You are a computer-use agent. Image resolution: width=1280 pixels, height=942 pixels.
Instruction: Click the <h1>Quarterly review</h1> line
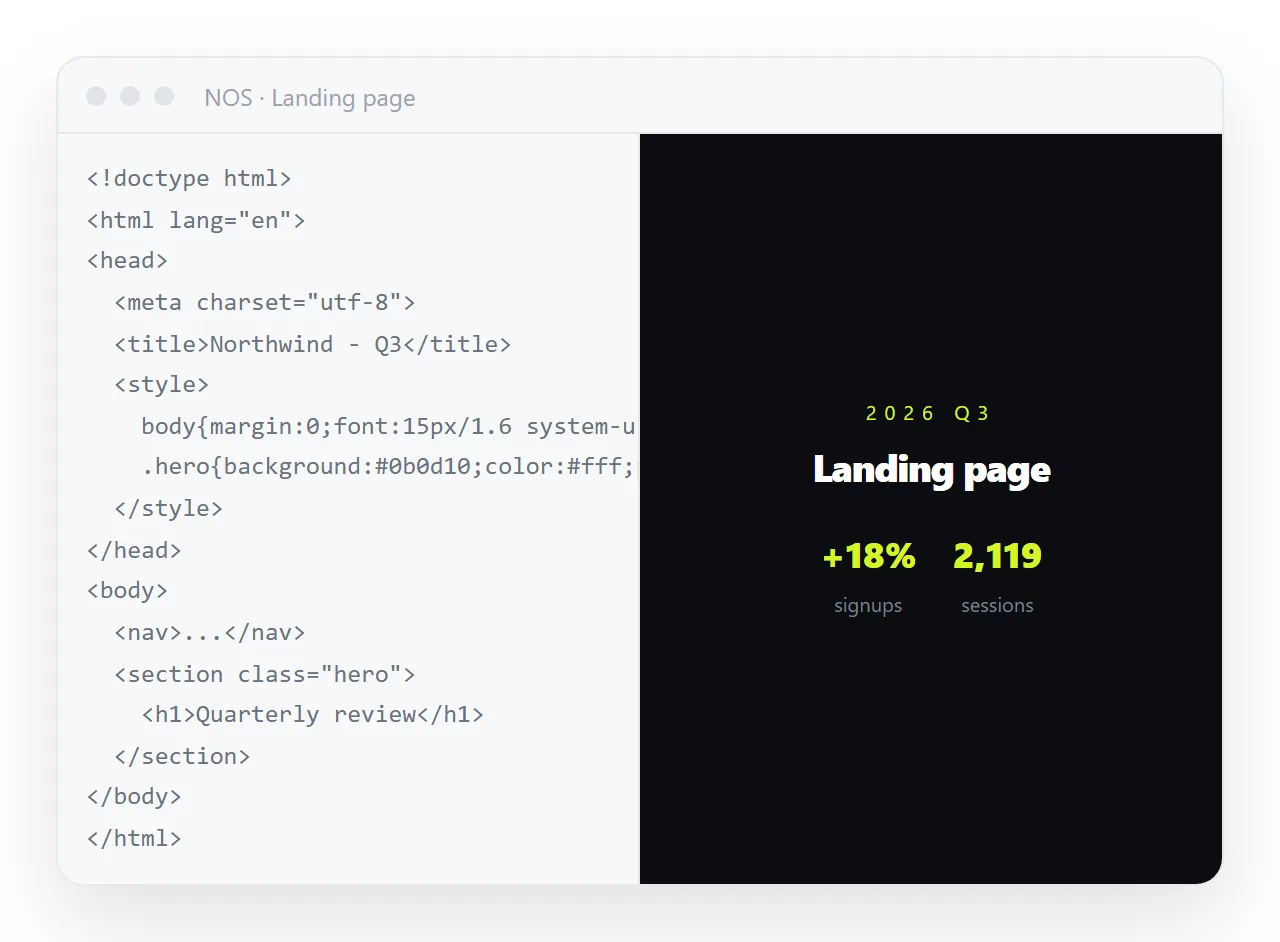click(312, 714)
